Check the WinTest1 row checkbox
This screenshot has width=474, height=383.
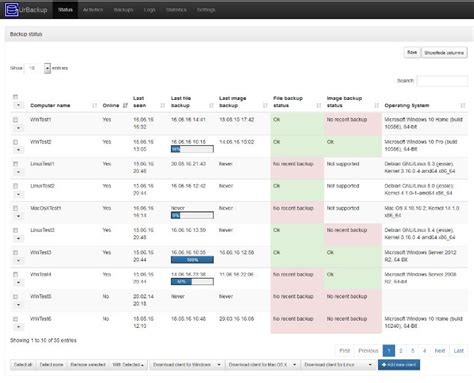pyautogui.click(x=15, y=119)
